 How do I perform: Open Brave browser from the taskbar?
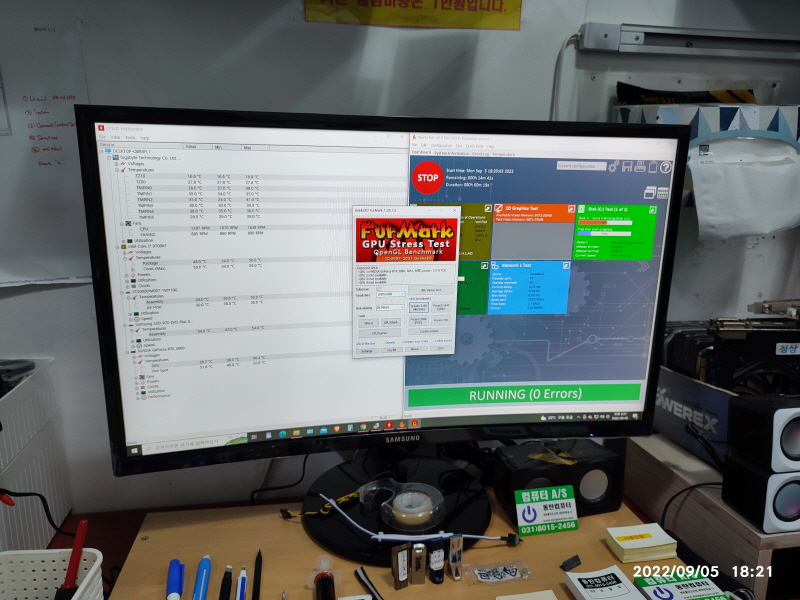click(337, 430)
